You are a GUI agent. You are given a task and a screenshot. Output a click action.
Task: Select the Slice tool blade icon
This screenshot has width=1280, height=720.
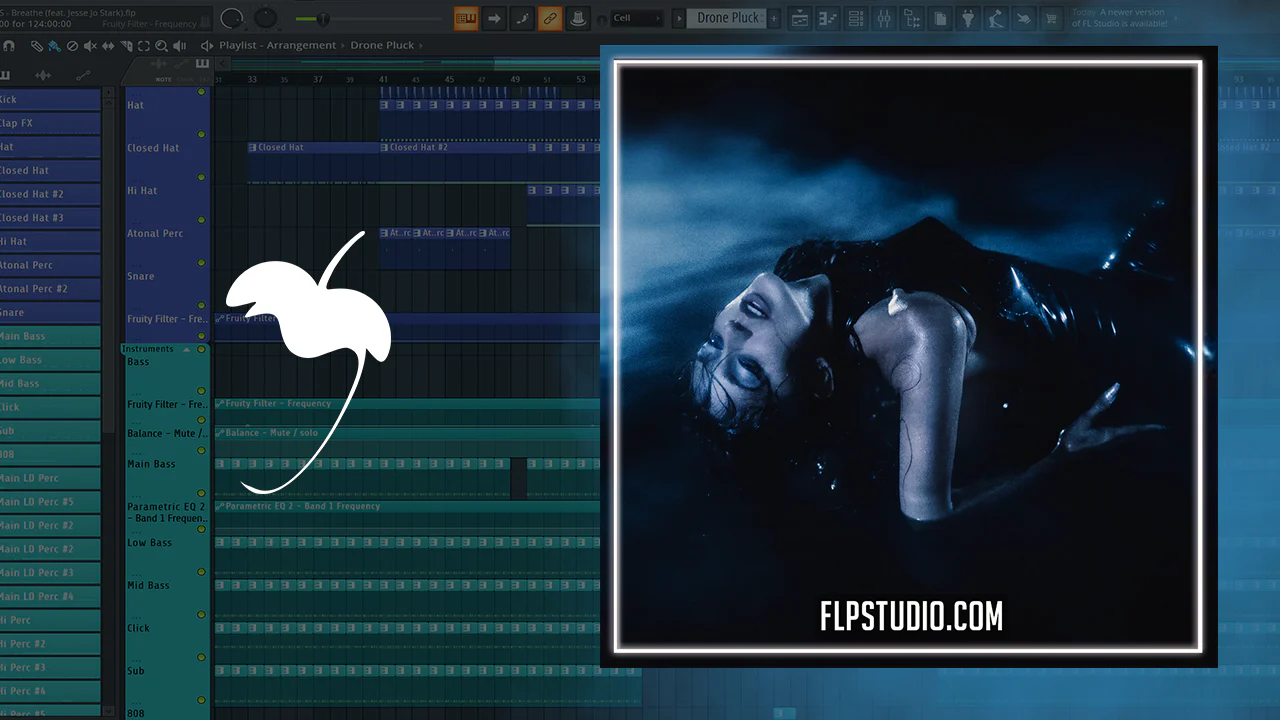pos(126,46)
